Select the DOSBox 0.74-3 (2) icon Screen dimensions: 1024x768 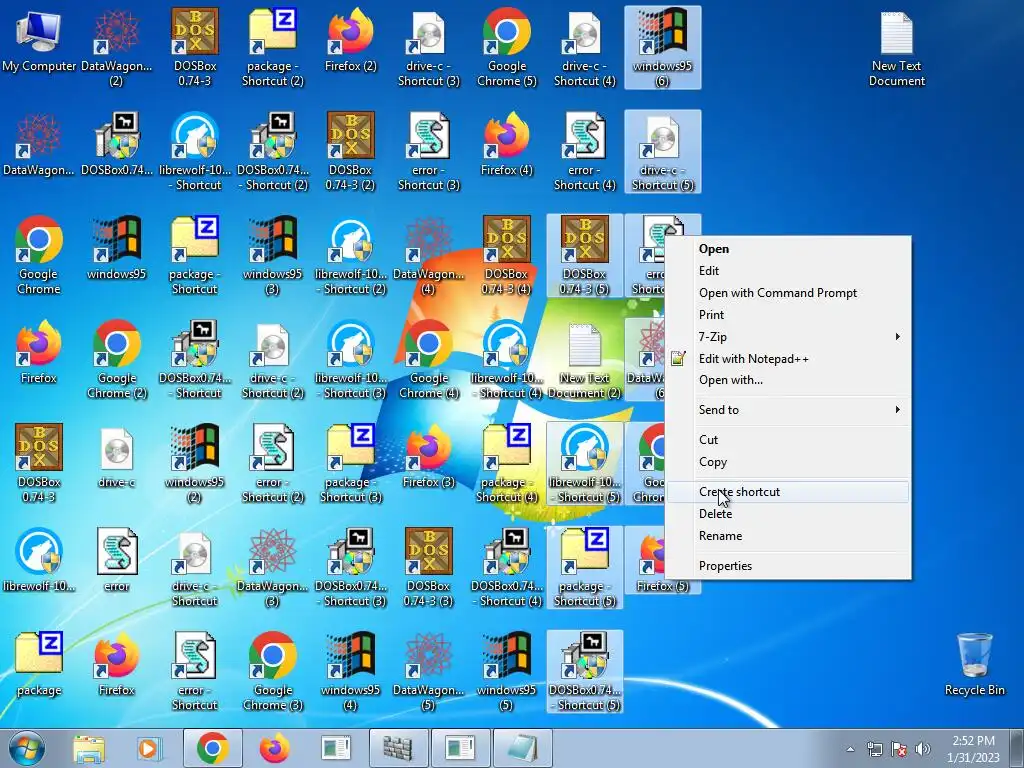pos(351,152)
